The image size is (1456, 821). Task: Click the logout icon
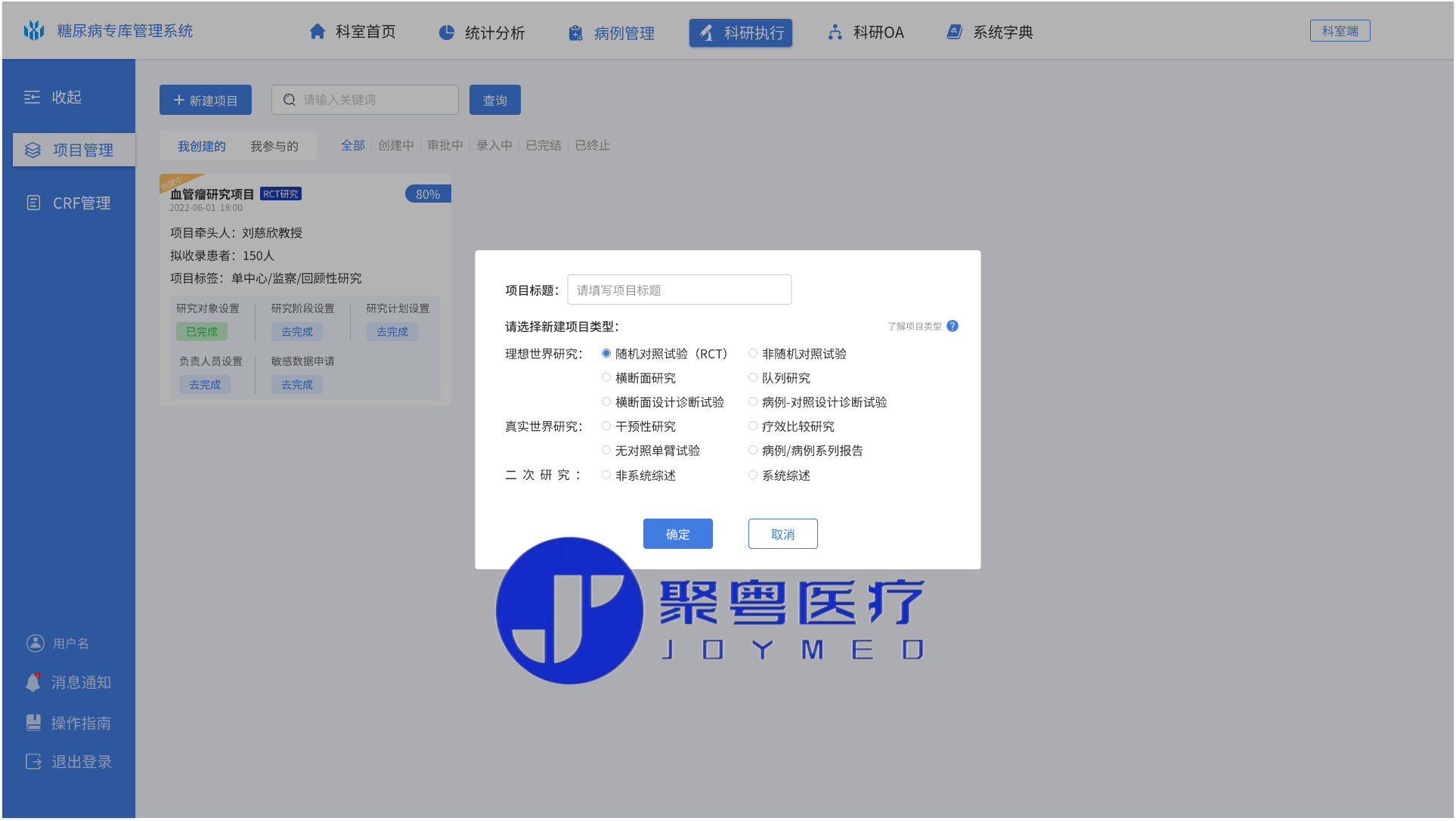(x=33, y=761)
